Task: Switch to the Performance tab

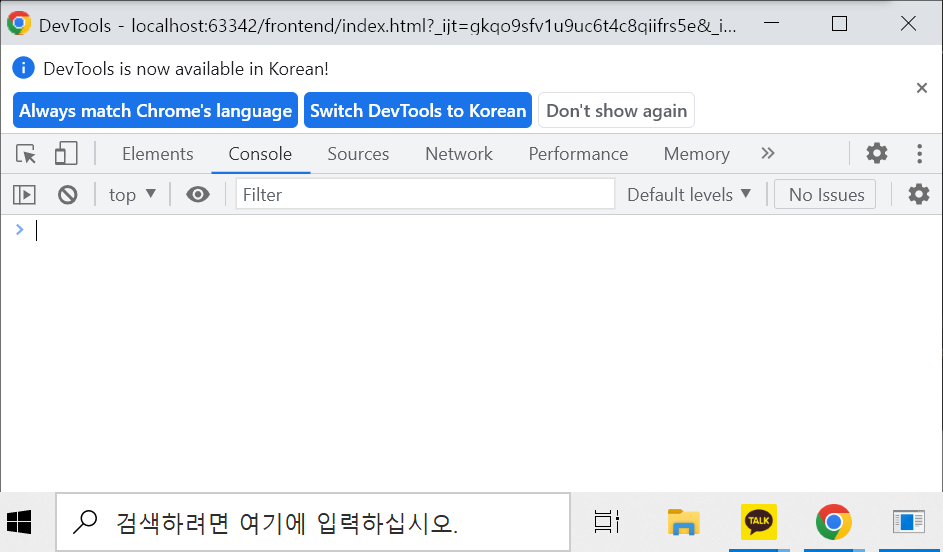Action: (x=579, y=154)
